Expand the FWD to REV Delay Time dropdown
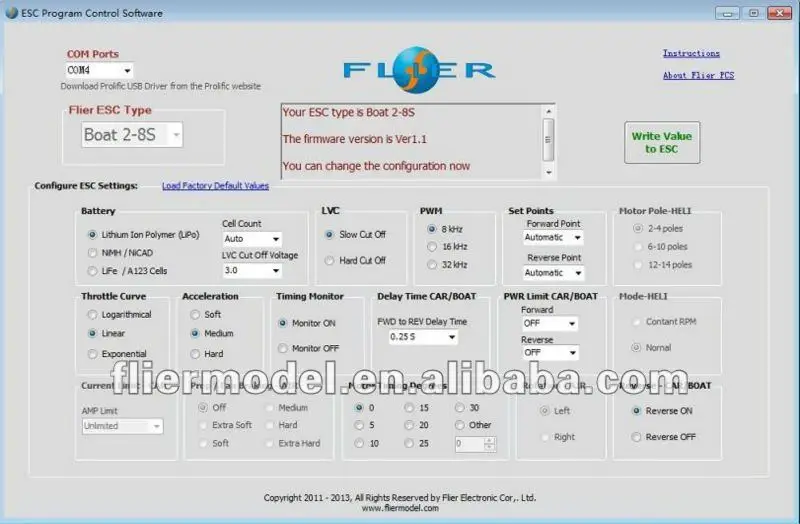The width and height of the screenshot is (800, 524). click(x=423, y=337)
